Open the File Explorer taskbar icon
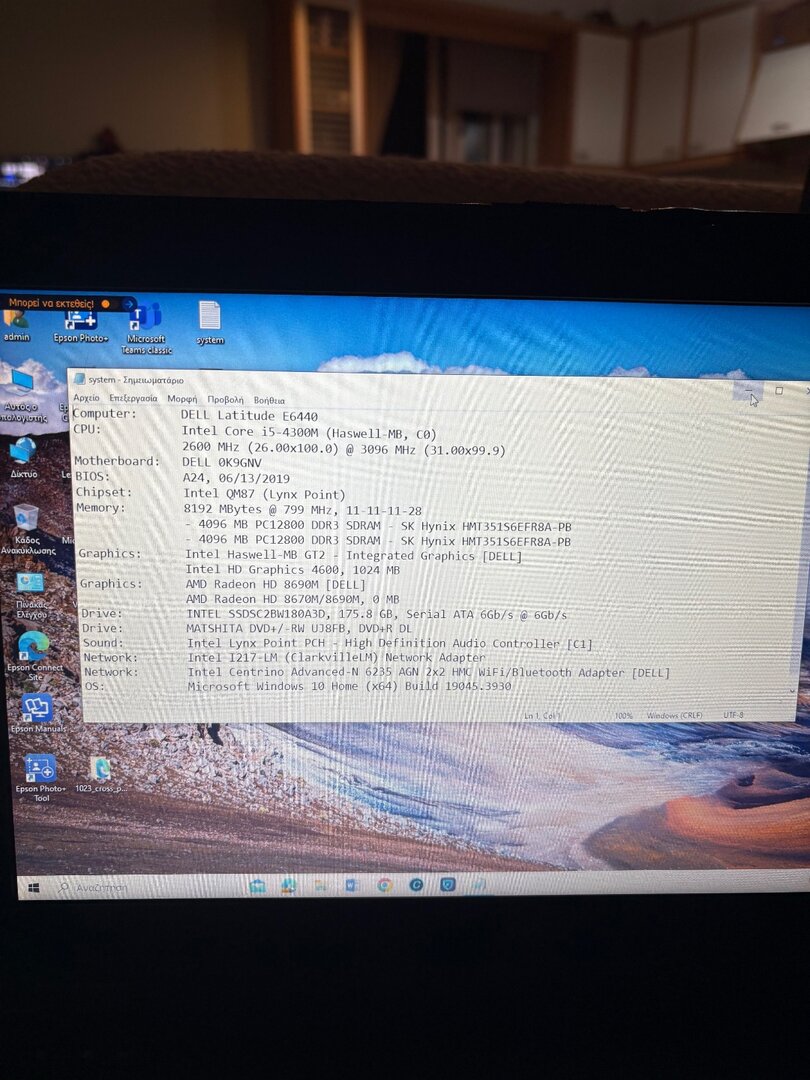The height and width of the screenshot is (1080, 810). pos(320,885)
